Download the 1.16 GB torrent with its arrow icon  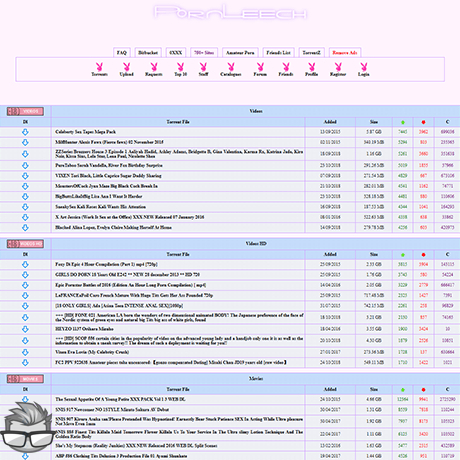point(25,154)
